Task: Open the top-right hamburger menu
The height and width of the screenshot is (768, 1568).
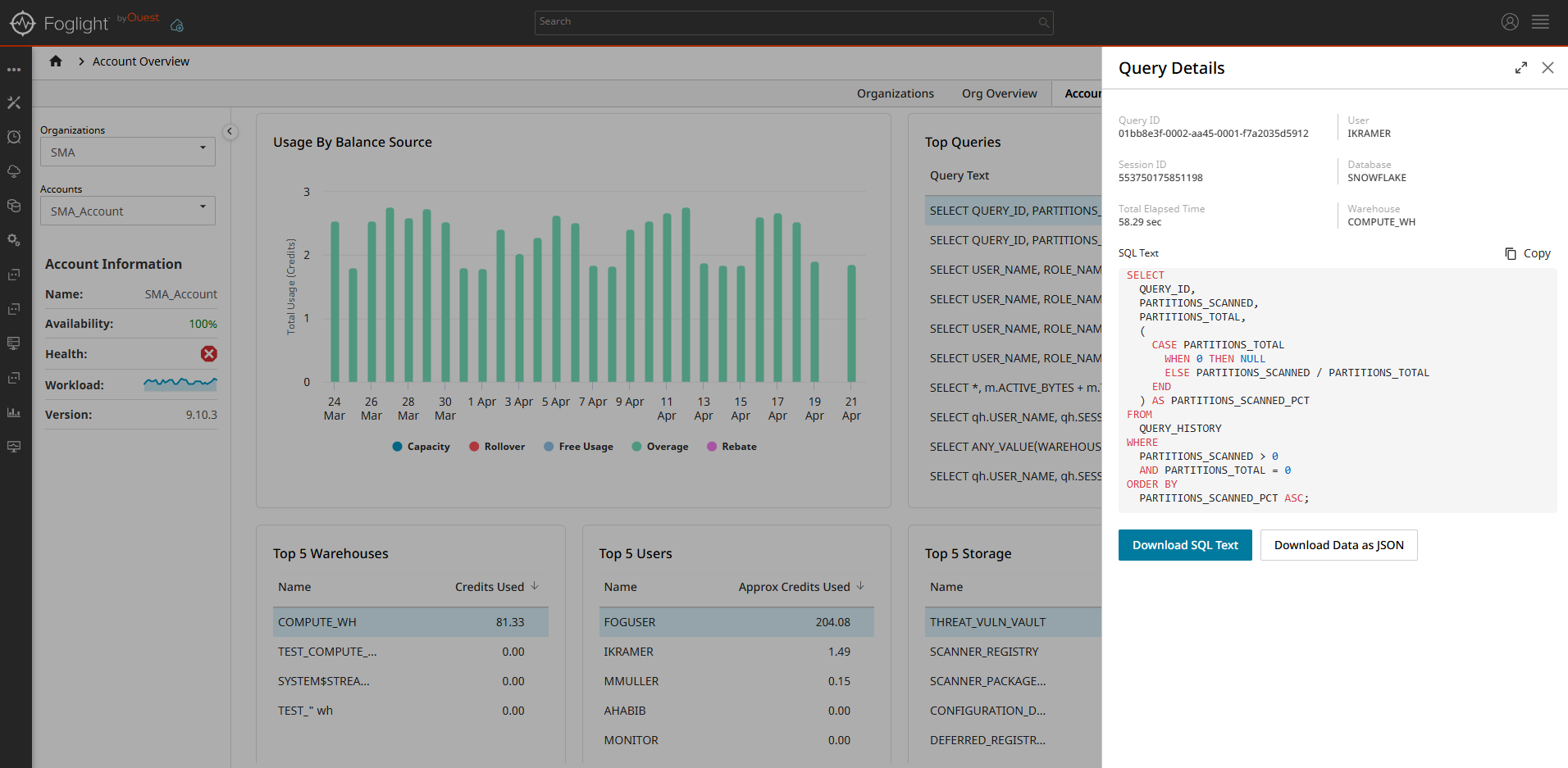Action: [x=1540, y=22]
